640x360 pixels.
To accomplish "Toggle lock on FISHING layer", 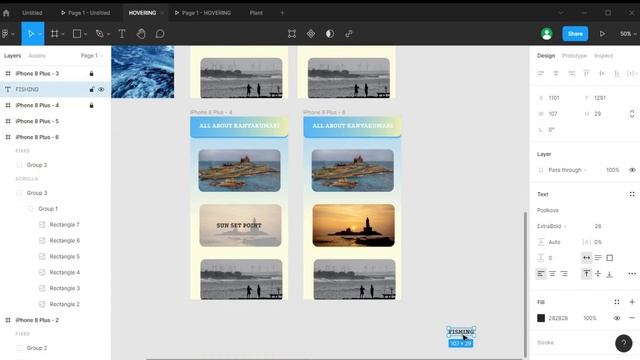I will click(x=91, y=89).
